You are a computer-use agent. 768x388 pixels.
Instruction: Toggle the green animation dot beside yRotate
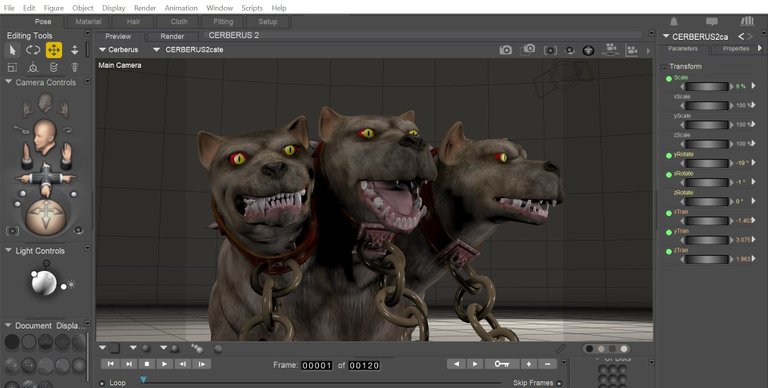point(669,155)
